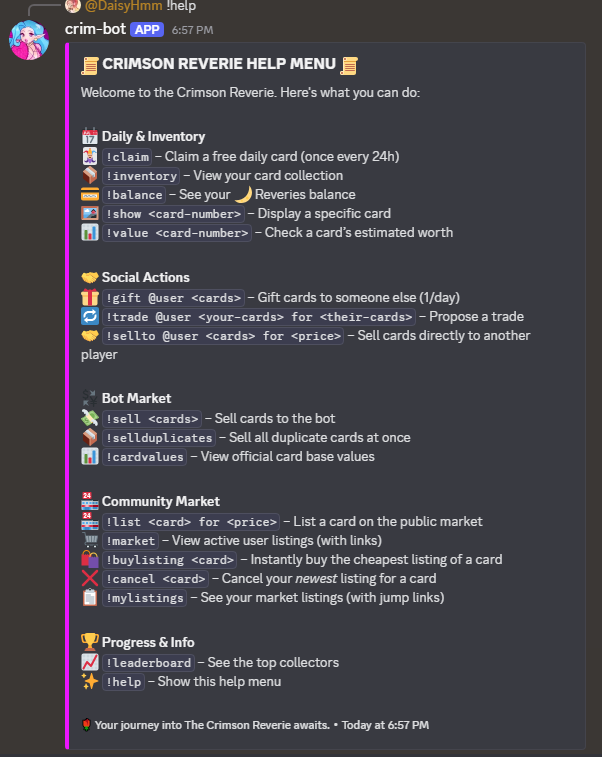Click the 6:57 PM message timestamp
602x757 pixels.
click(x=192, y=30)
